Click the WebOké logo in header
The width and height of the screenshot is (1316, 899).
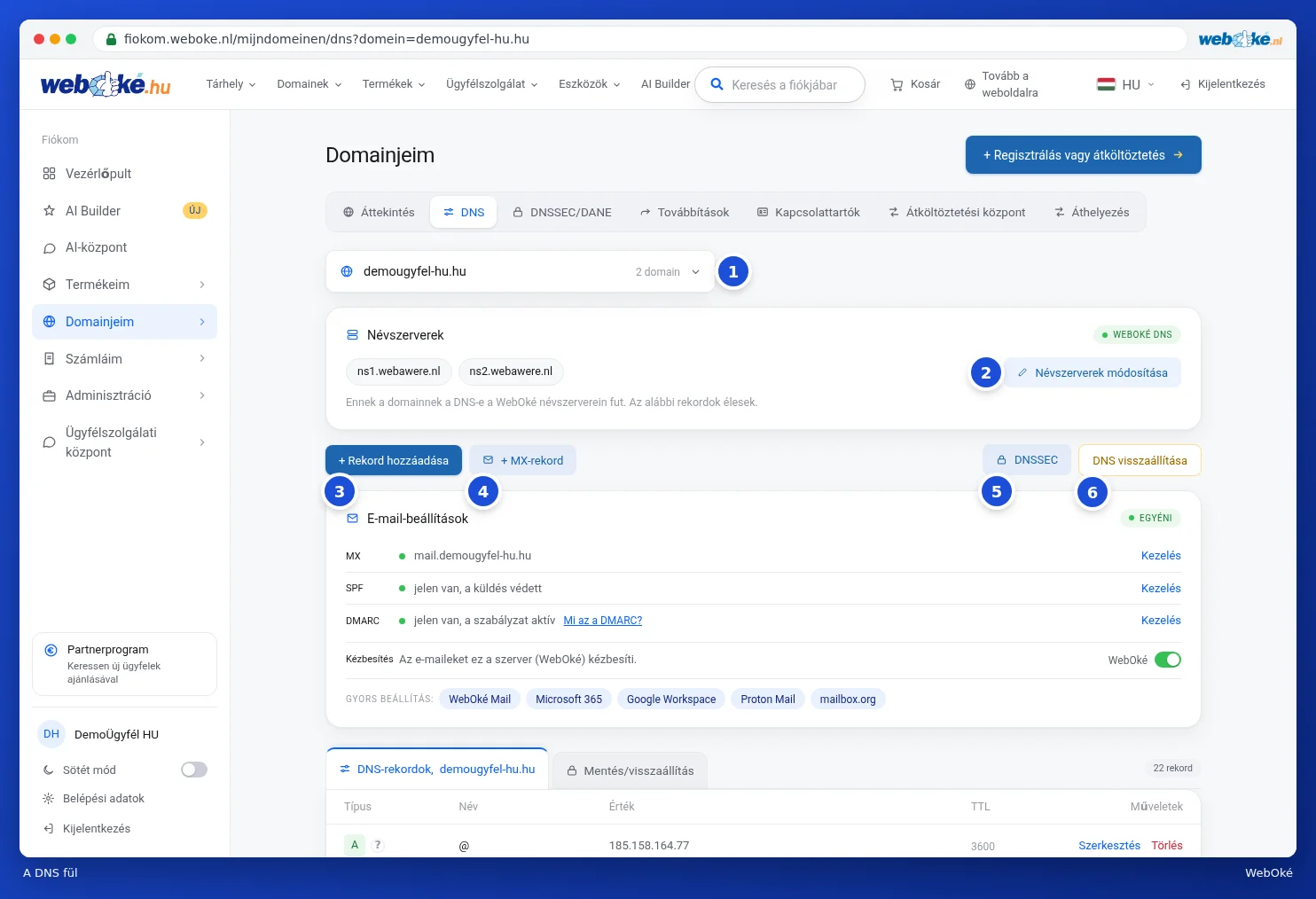coord(106,84)
